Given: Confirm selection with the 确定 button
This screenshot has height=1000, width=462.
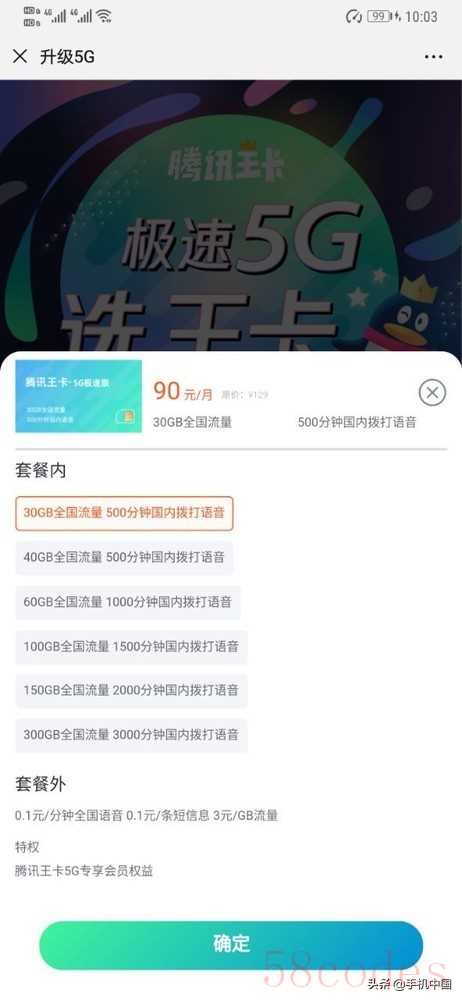Looking at the screenshot, I should (231, 945).
